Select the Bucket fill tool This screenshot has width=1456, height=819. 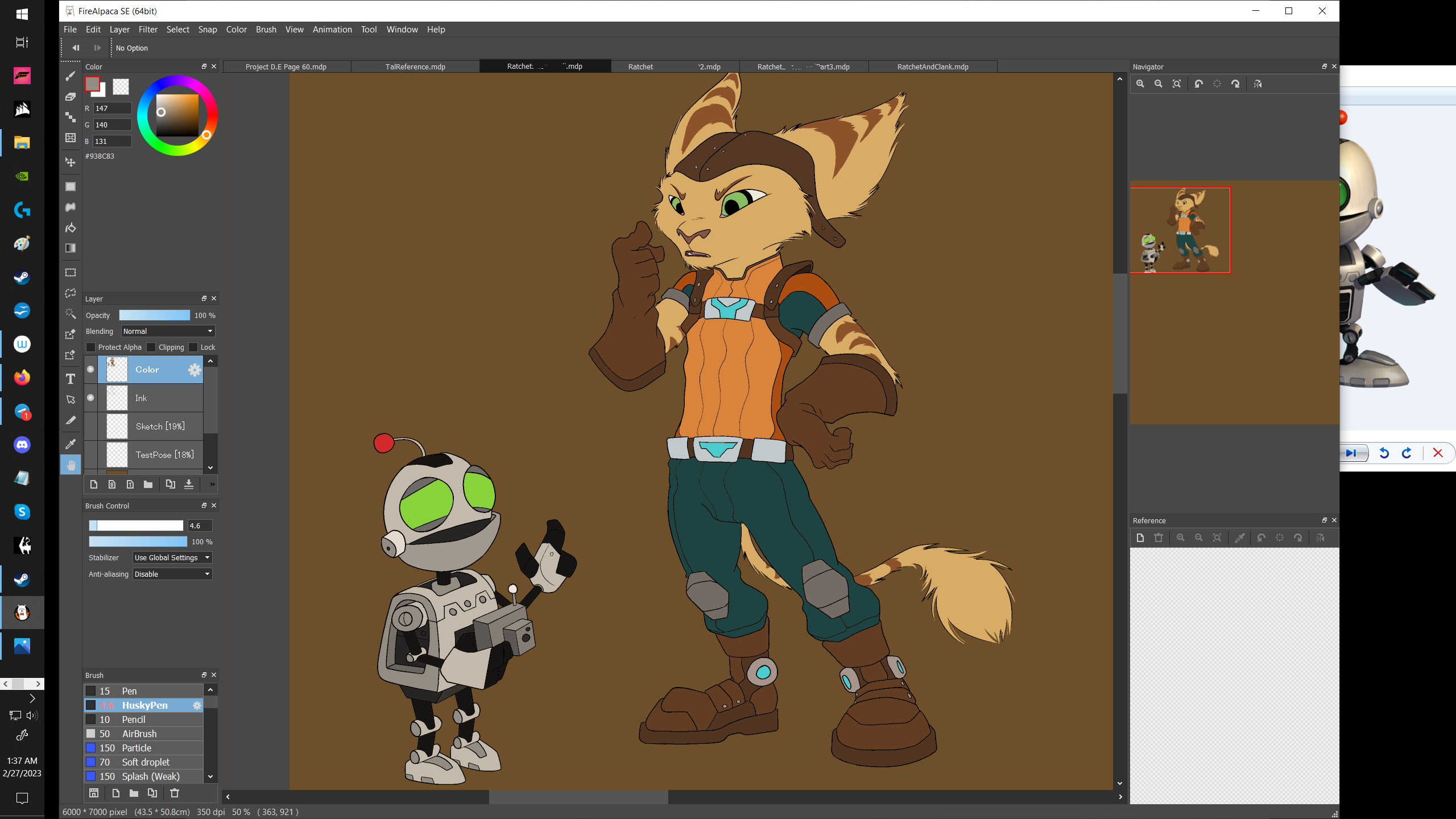71,227
